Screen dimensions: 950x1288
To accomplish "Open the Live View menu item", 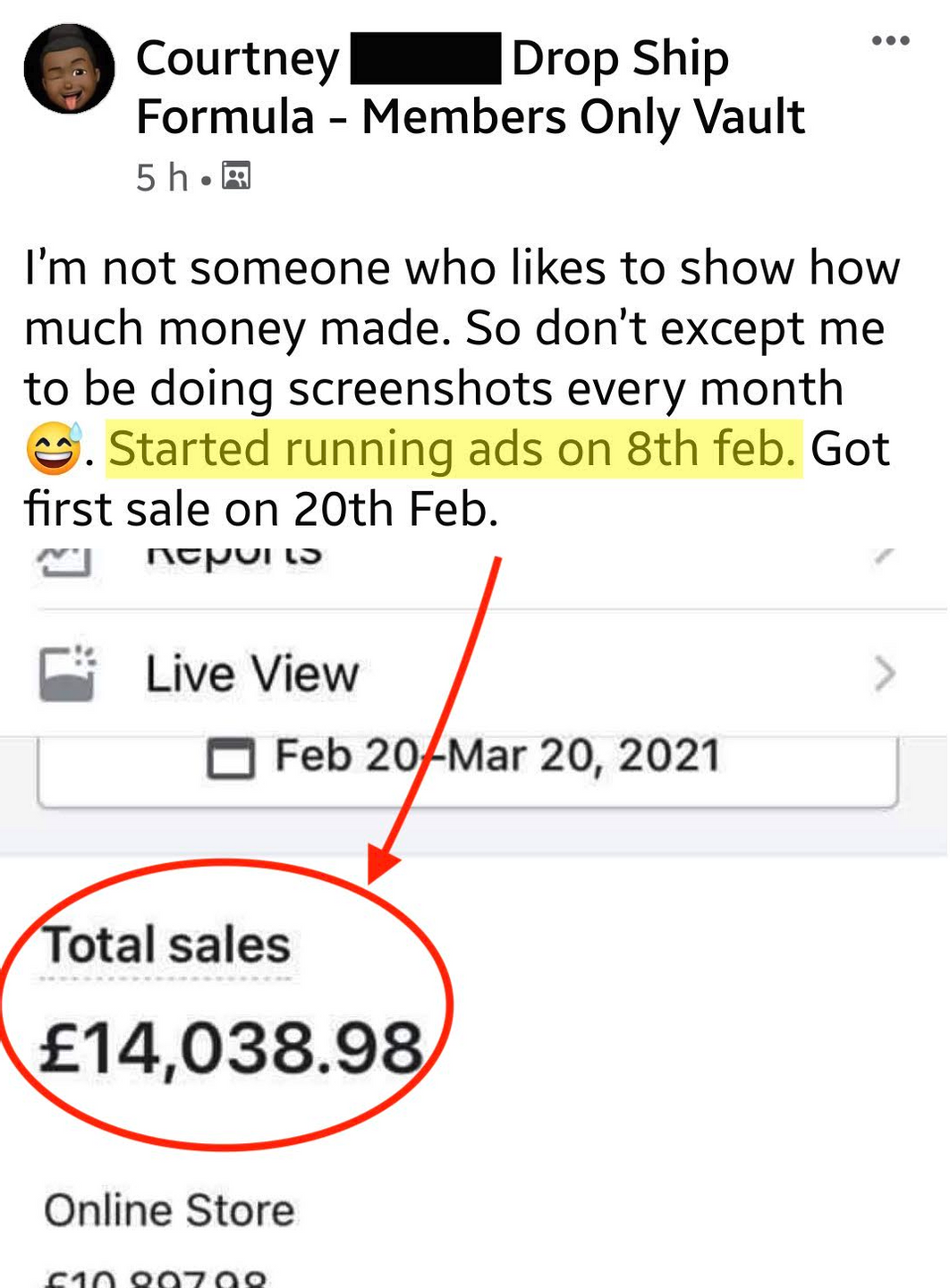I will pyautogui.click(x=474, y=673).
